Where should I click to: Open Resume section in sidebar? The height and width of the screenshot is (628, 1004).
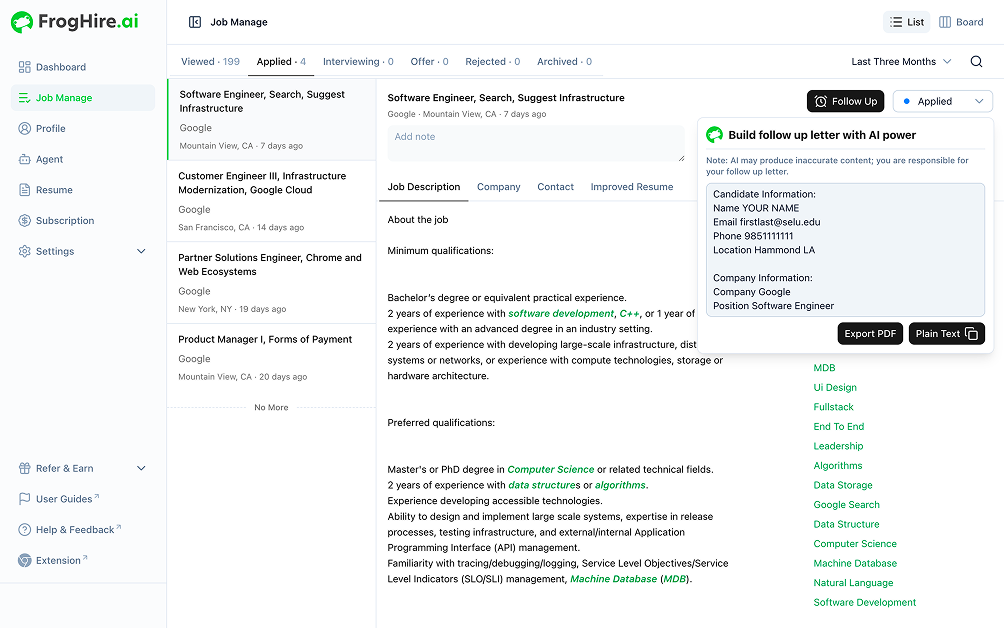[x=54, y=190]
